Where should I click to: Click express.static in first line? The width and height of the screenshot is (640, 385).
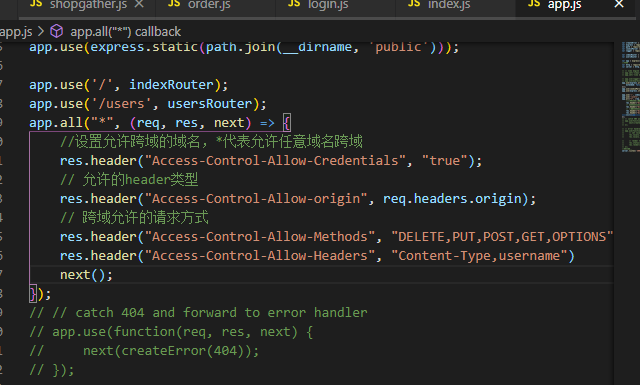coord(144,47)
